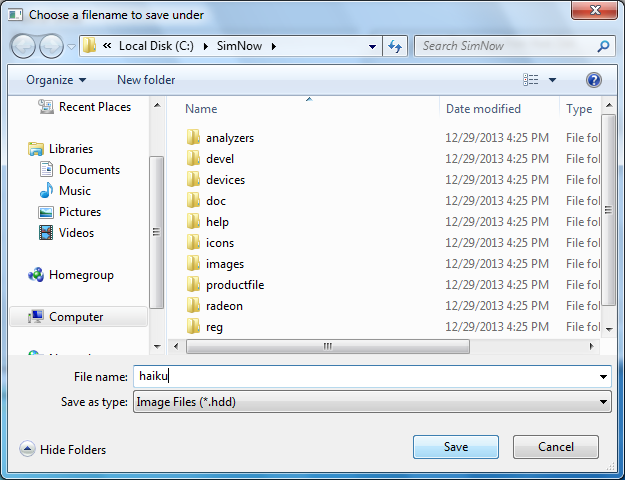Open the Music library
This screenshot has height=480, width=625.
(x=75, y=191)
